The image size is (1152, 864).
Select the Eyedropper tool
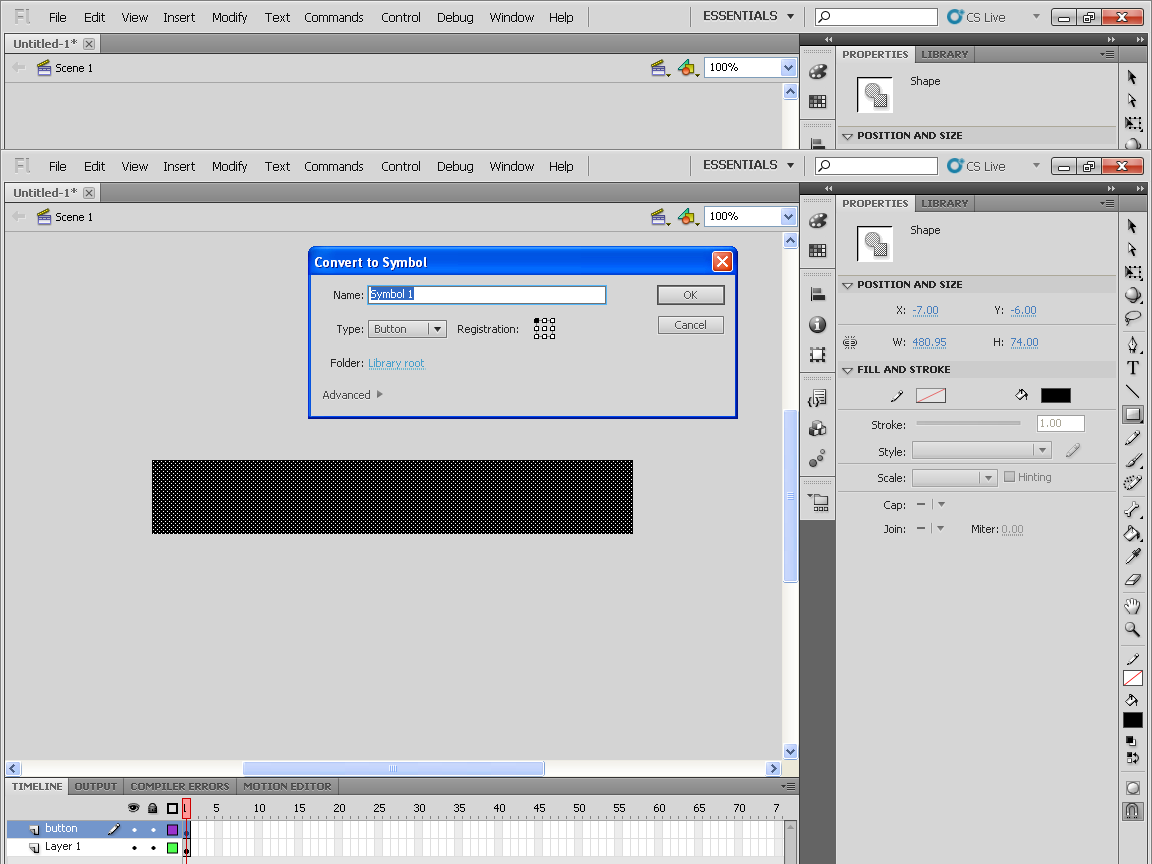coord(1133,556)
